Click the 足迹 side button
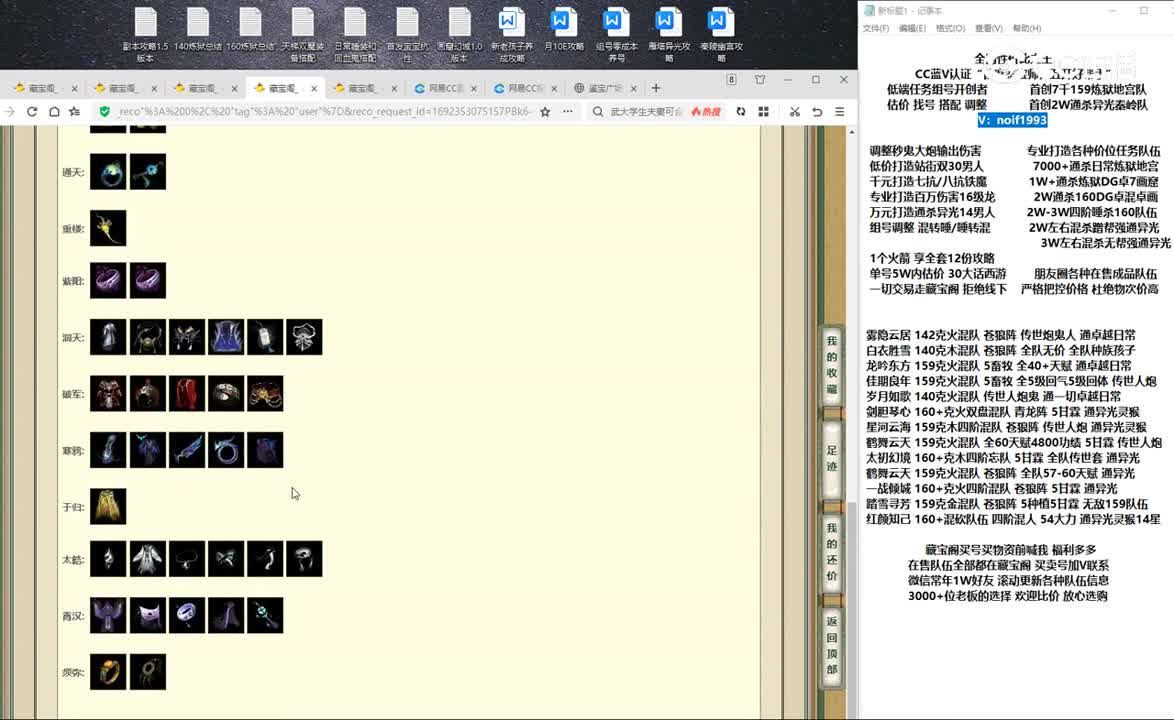Viewport: 1174px width, 720px height. click(832, 457)
